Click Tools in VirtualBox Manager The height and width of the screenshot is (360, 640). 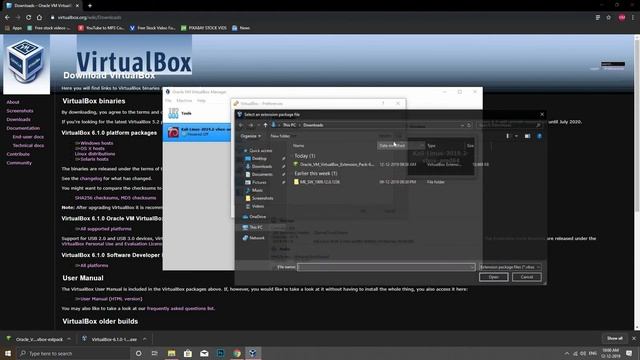pyautogui.click(x=187, y=113)
